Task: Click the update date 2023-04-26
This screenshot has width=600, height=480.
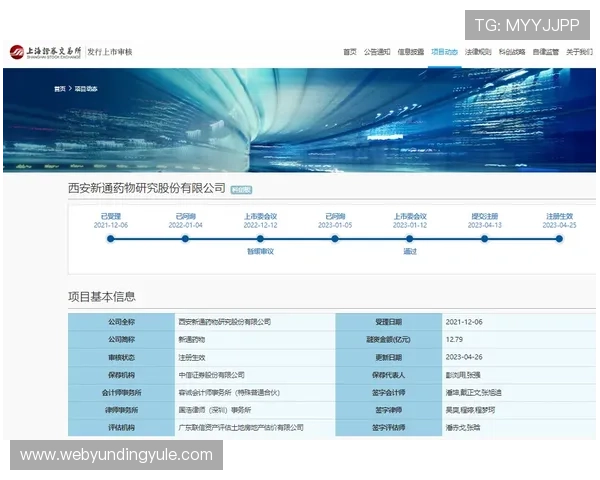Action: [x=464, y=357]
